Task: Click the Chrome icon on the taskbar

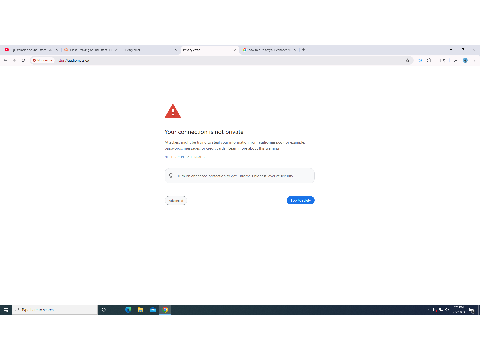Action: (165, 310)
